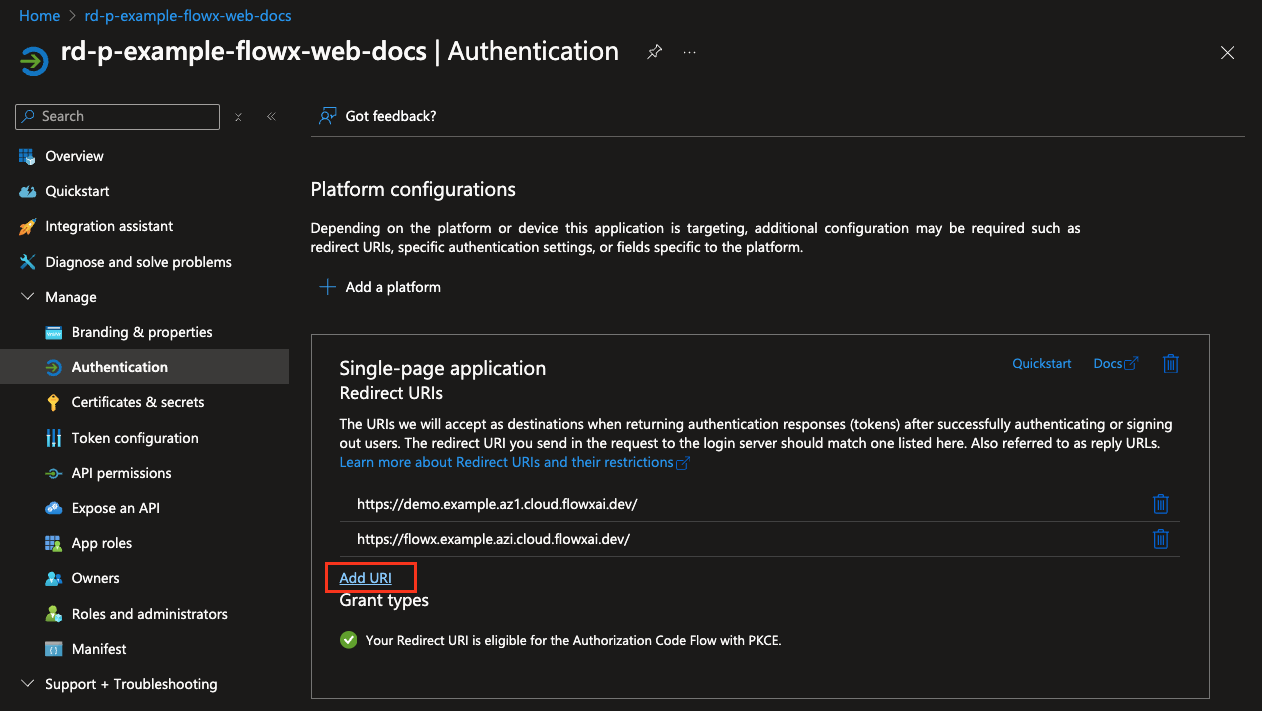Click the Roles and administrators icon
Image resolution: width=1262 pixels, height=711 pixels.
click(54, 614)
